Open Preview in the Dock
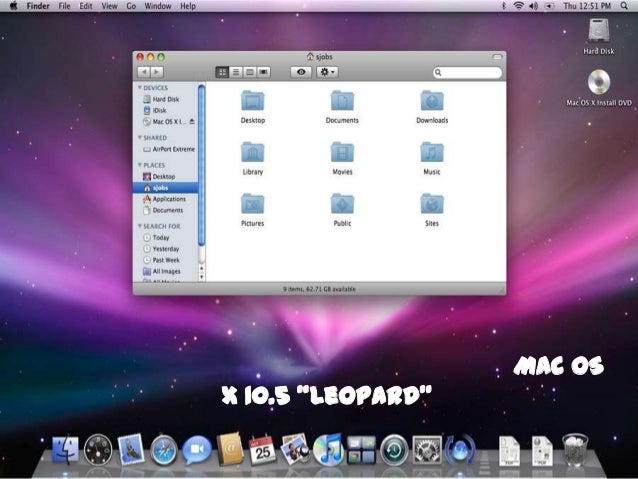Viewport: 638px width, 479px height. [x=295, y=449]
